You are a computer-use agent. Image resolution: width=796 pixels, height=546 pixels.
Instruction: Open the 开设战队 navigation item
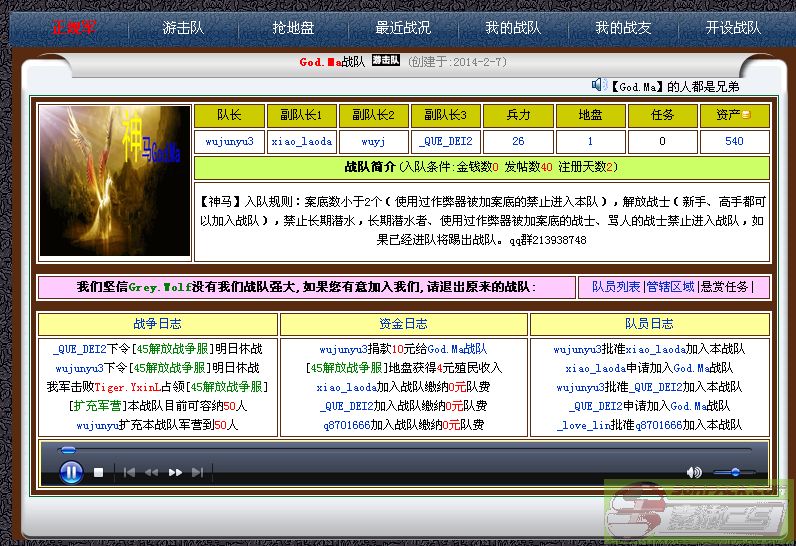(x=733, y=28)
